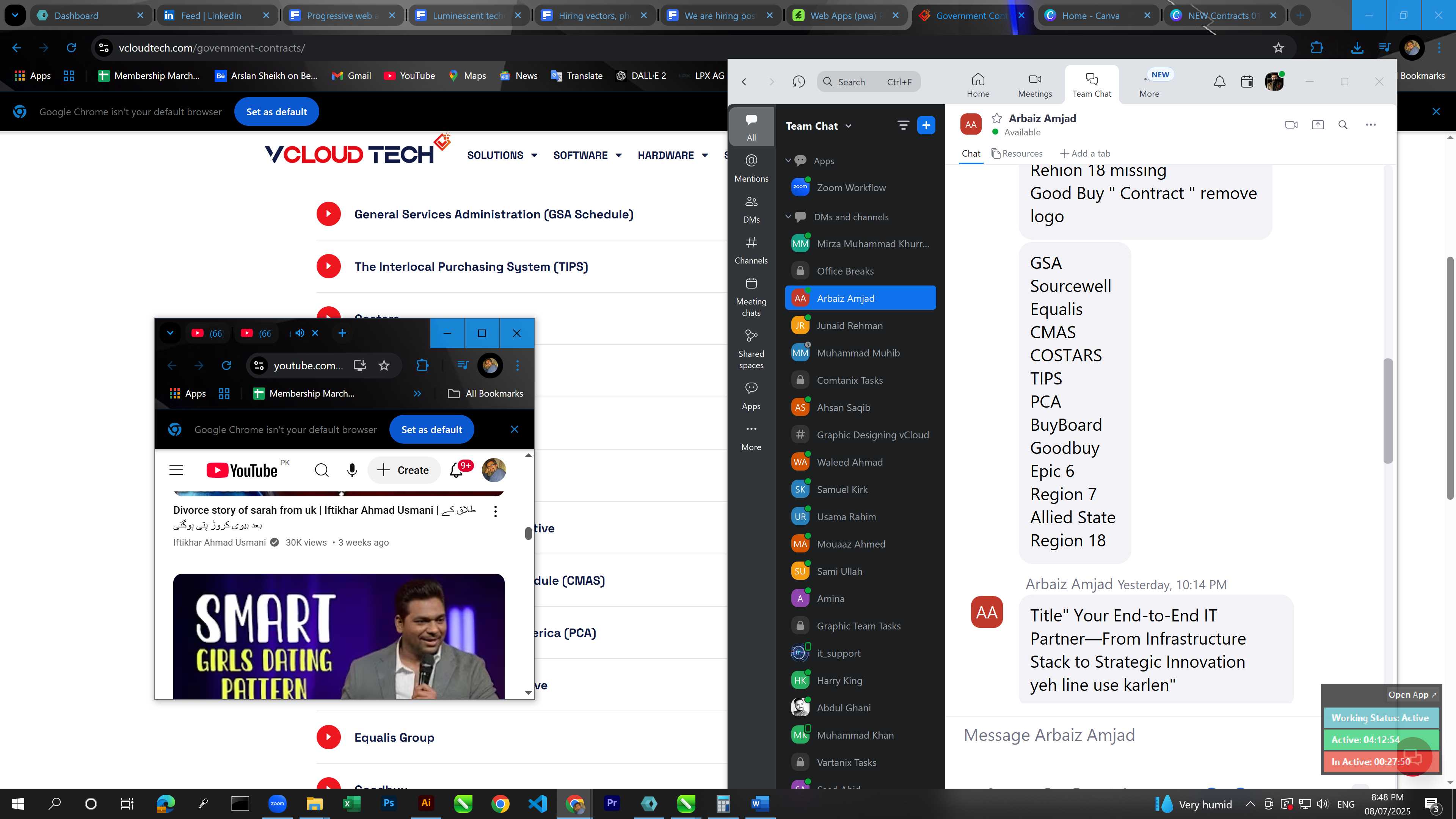
Task: Open YouTube notifications bell
Action: tap(457, 470)
